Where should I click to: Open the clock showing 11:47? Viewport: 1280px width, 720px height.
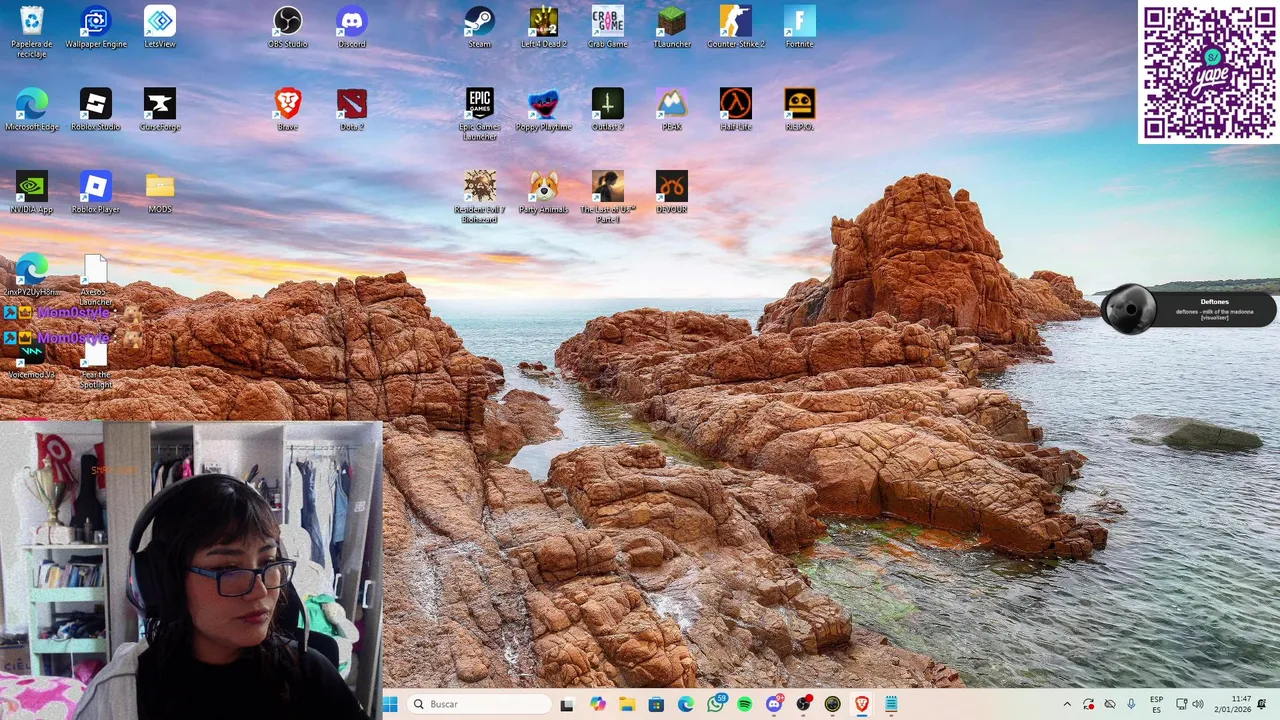click(x=1233, y=704)
